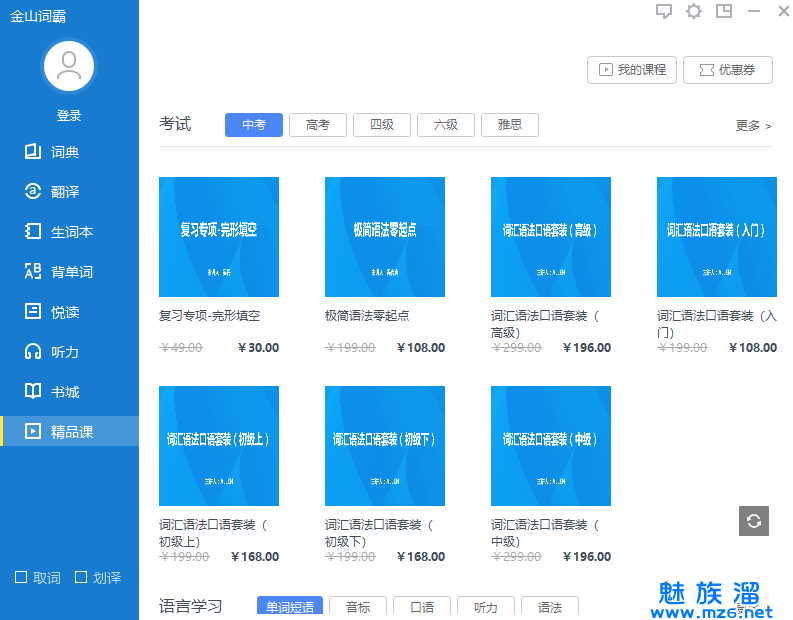793x620 pixels.
Task: Open the 生词本 vocabulary notebook icon
Action: click(x=33, y=232)
